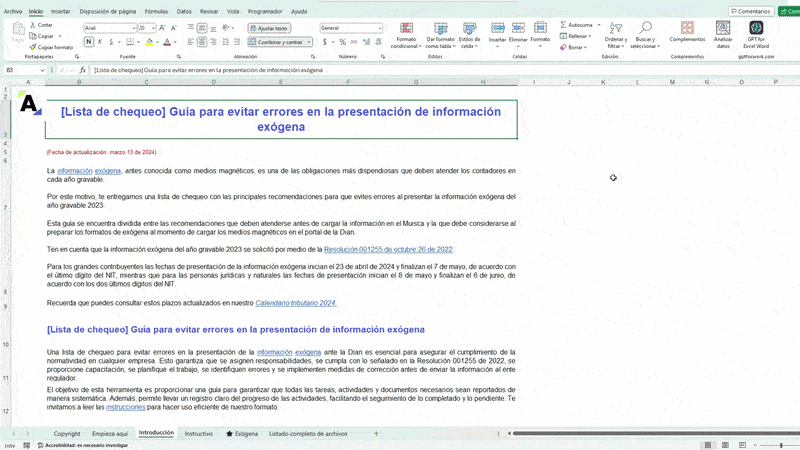This screenshot has height=450, width=800.
Task: Expand the General number format dropdown
Action: click(378, 29)
